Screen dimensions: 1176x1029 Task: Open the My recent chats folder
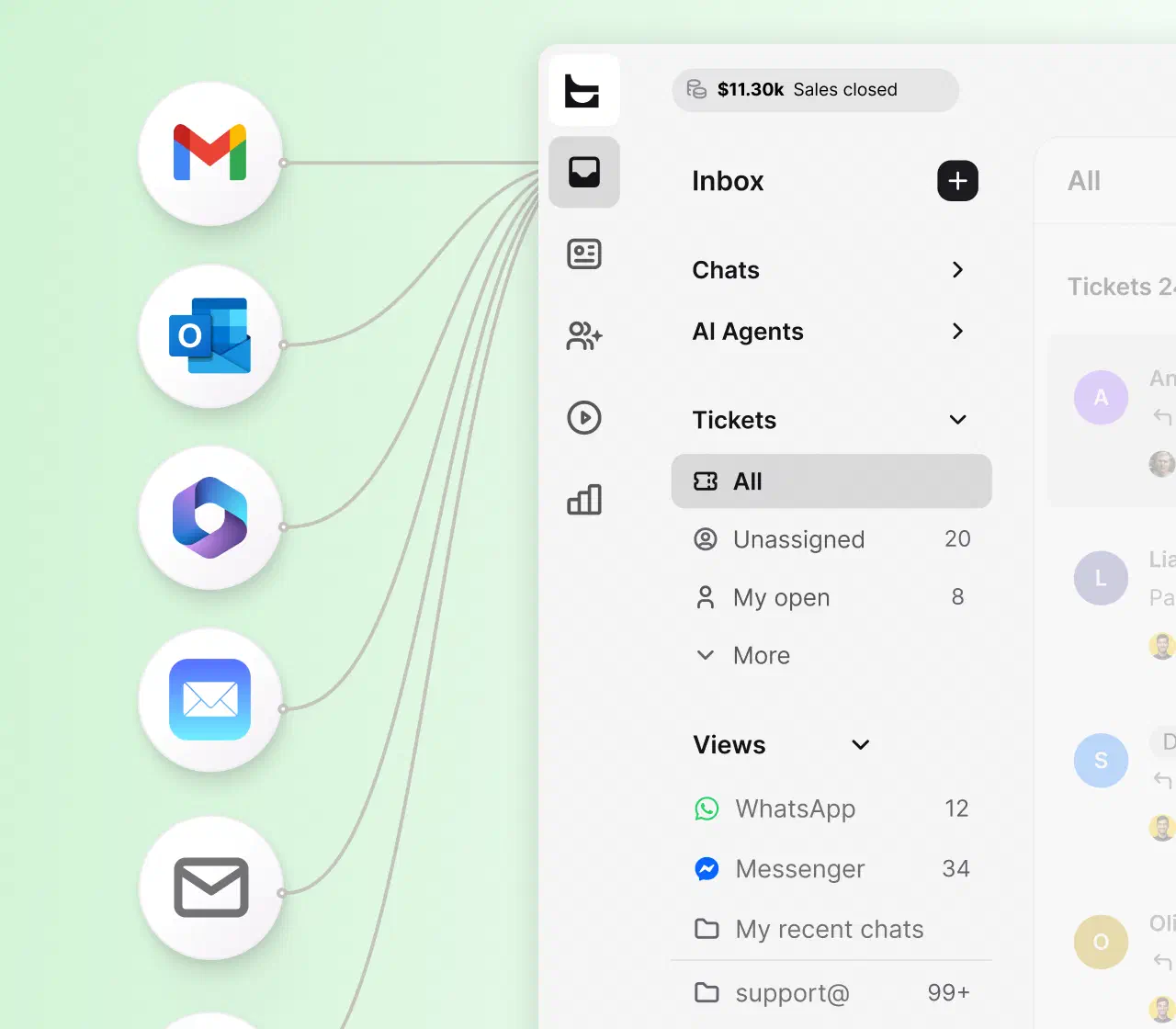[831, 930]
